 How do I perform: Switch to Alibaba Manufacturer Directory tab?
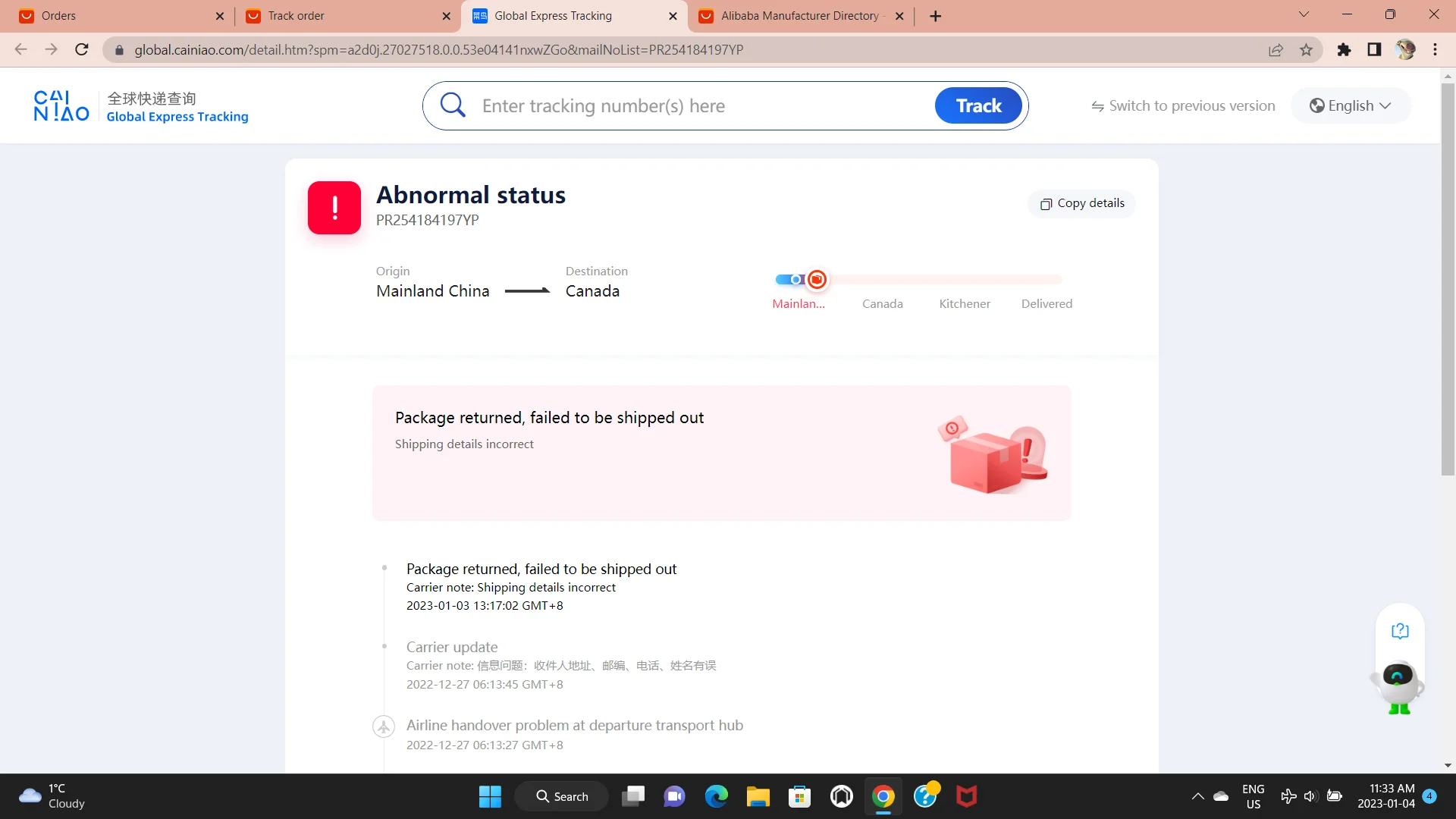click(x=801, y=16)
